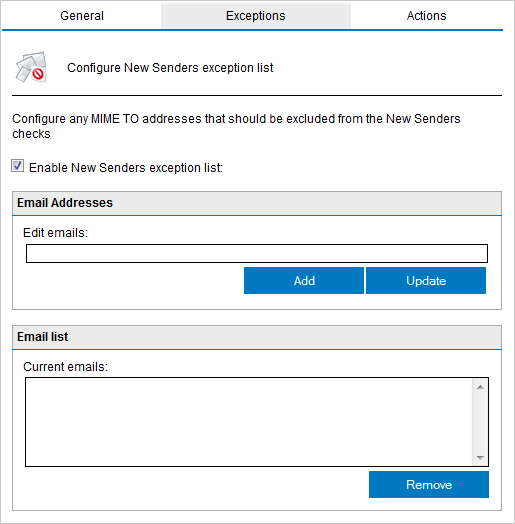Open the Actions tab

426,16
